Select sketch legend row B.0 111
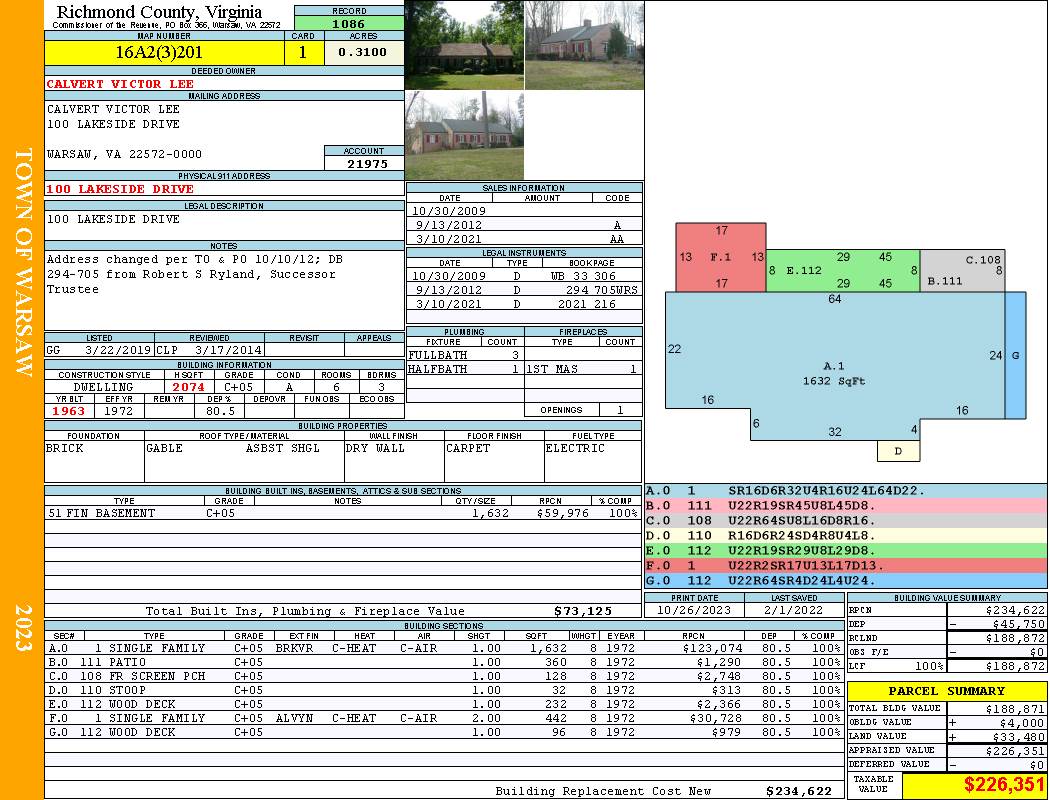1050x800 pixels. (846, 505)
